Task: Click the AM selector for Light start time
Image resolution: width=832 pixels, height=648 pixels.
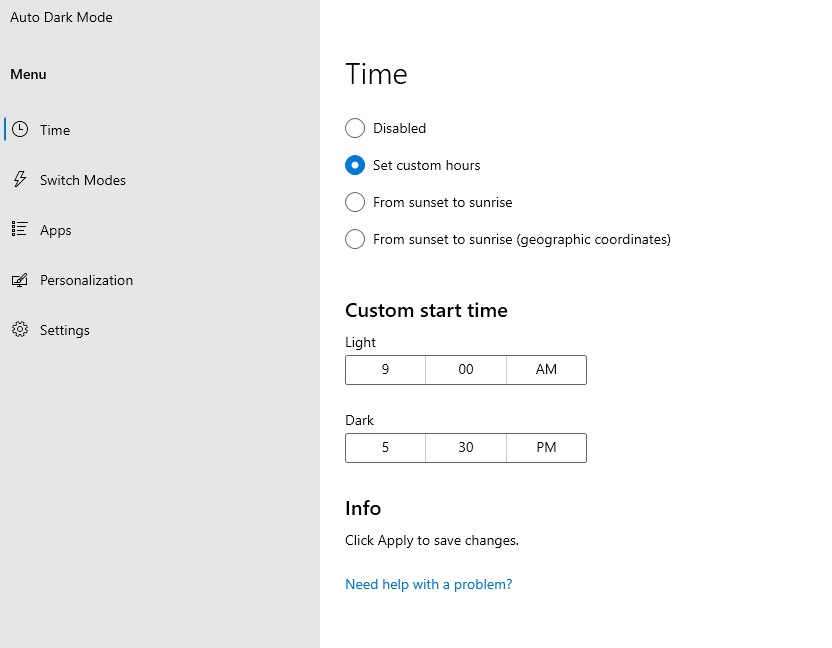Action: pos(546,369)
